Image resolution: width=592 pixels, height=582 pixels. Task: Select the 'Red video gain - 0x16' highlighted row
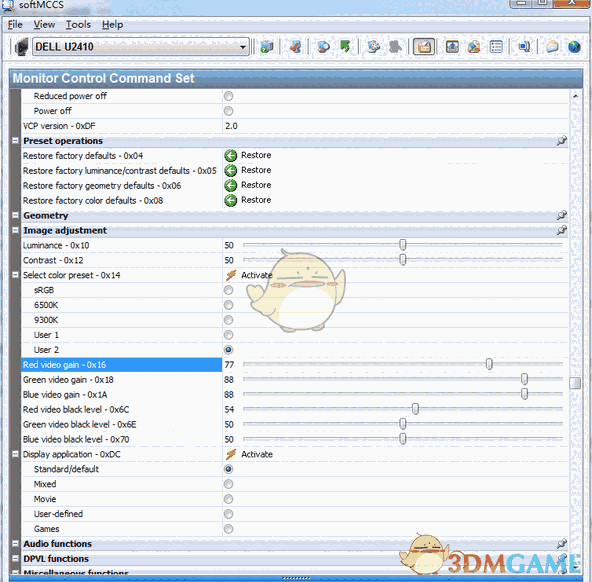pyautogui.click(x=295, y=365)
